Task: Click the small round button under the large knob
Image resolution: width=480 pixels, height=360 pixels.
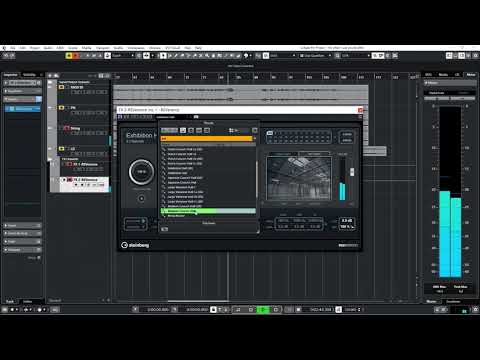Action: pyautogui.click(x=141, y=199)
